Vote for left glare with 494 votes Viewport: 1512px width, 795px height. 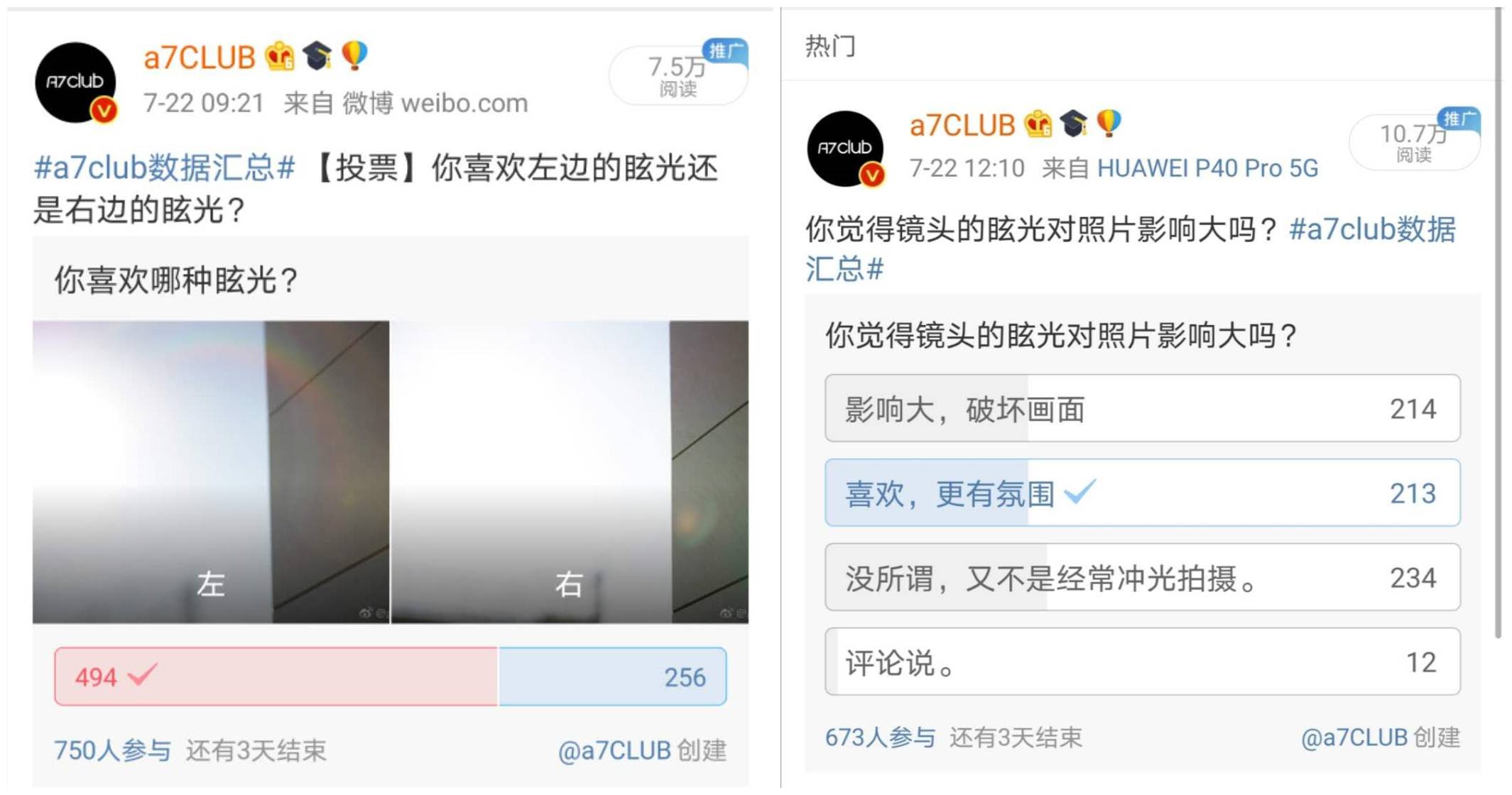[x=276, y=676]
